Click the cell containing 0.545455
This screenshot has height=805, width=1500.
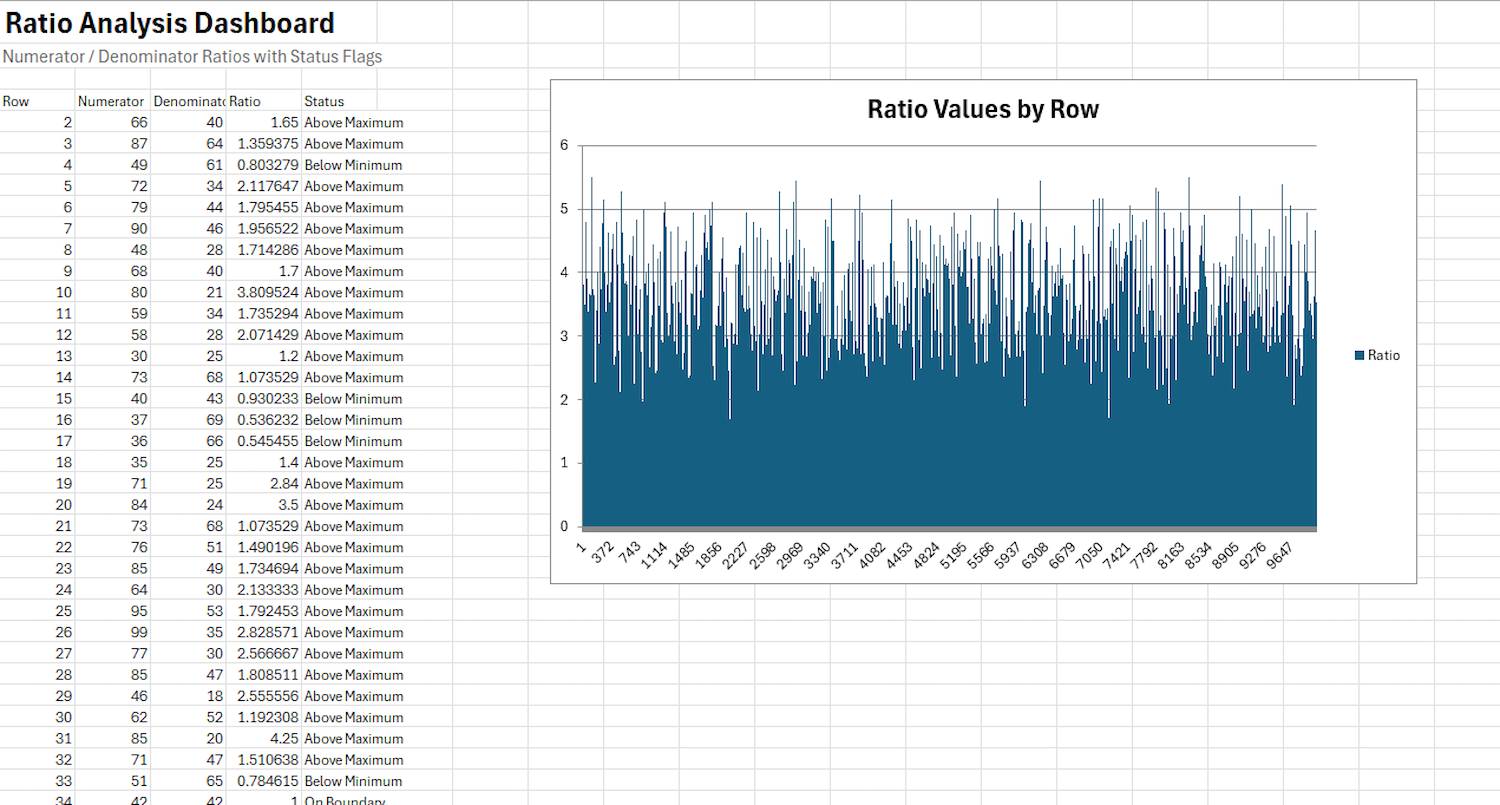tap(264, 441)
